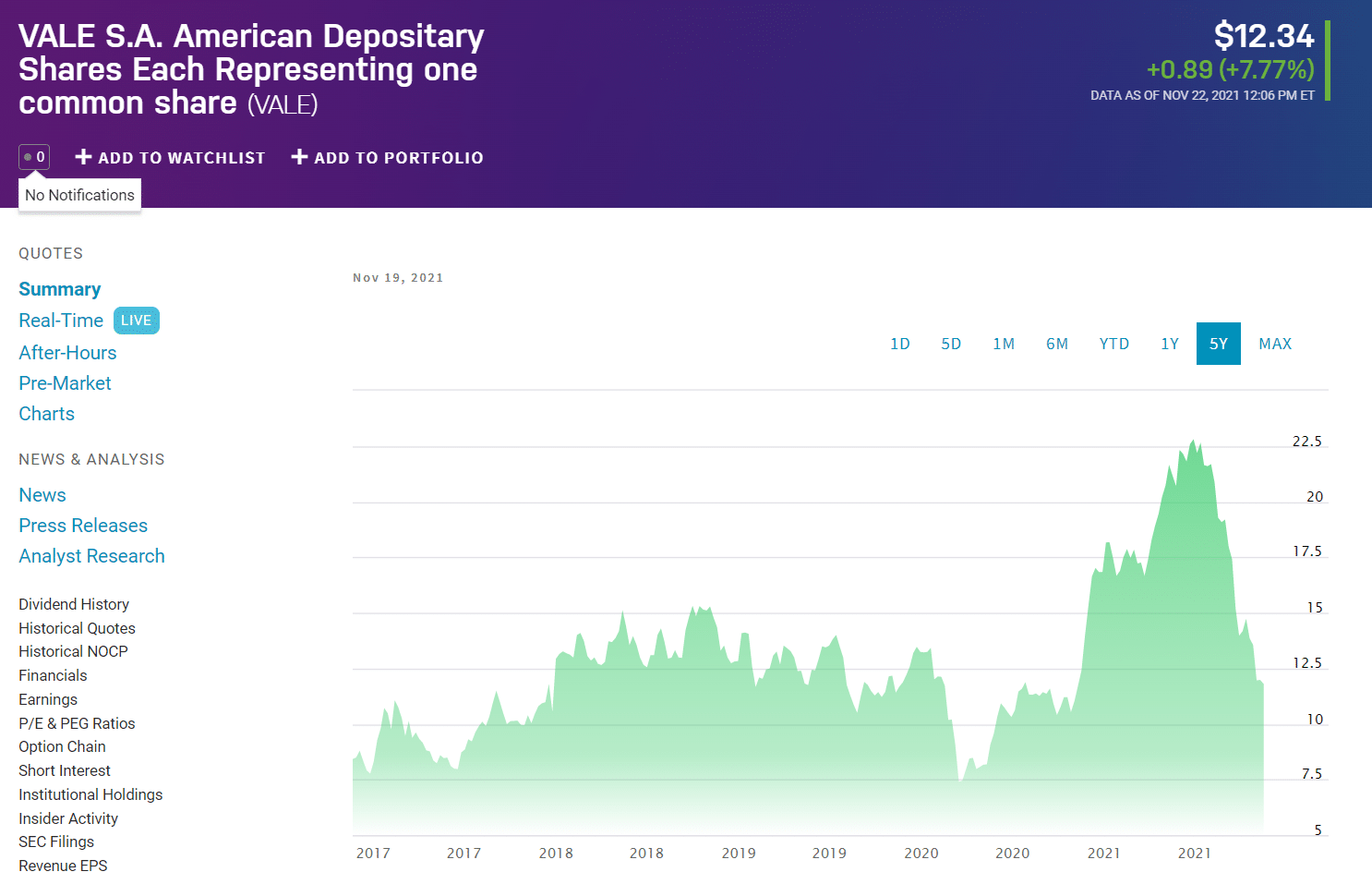Open the Real-Time quotes link
Image resolution: width=1372 pixels, height=884 pixels.
pos(61,321)
